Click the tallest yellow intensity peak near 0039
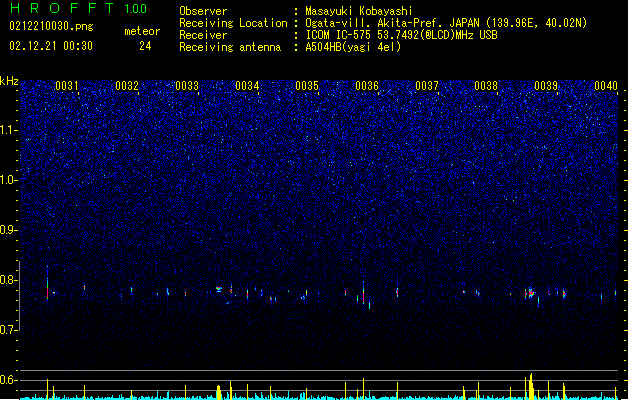The height and width of the screenshot is (400, 629). pyautogui.click(x=531, y=386)
